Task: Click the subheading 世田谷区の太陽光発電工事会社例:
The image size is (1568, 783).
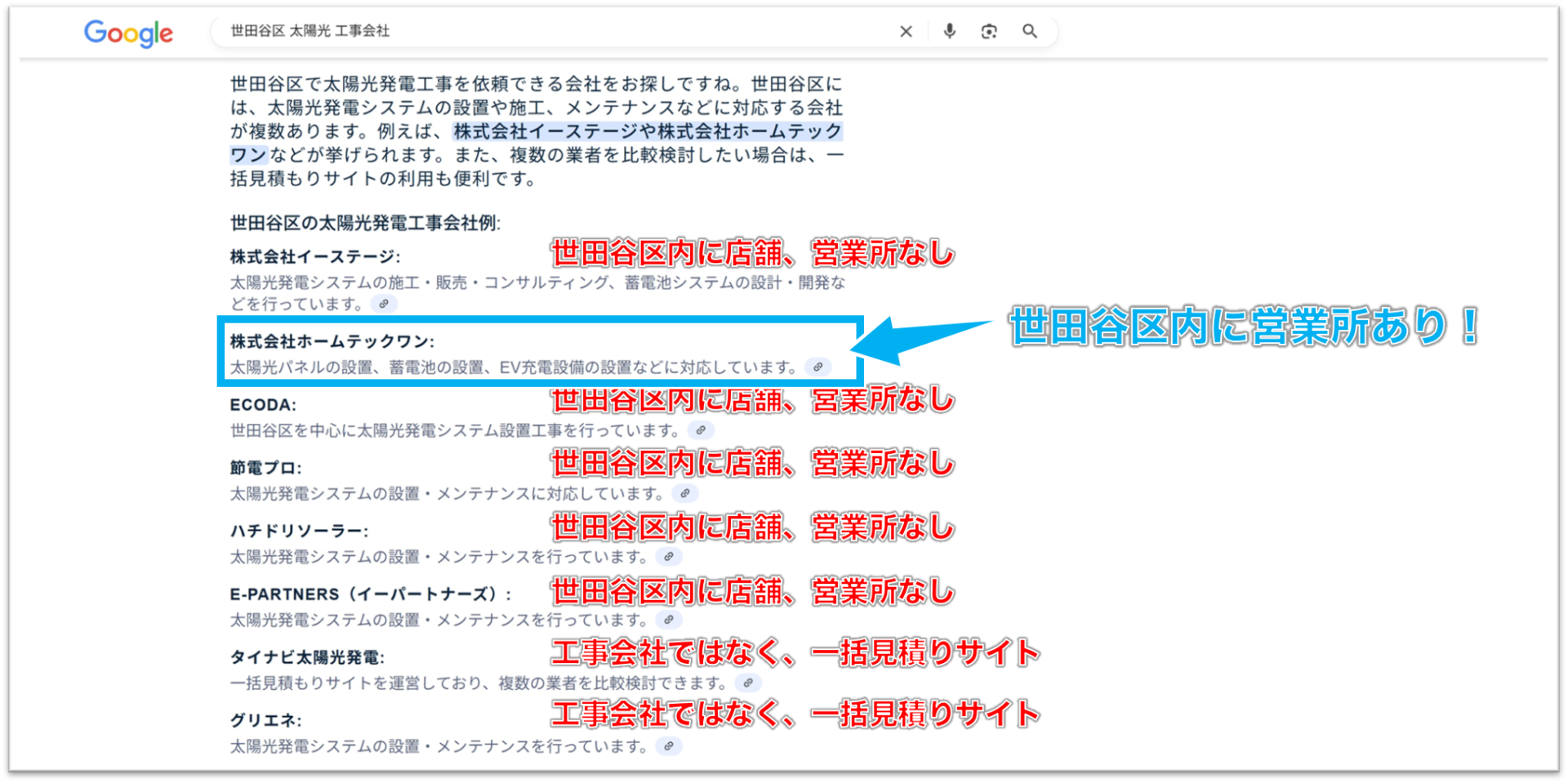Action: (365, 223)
